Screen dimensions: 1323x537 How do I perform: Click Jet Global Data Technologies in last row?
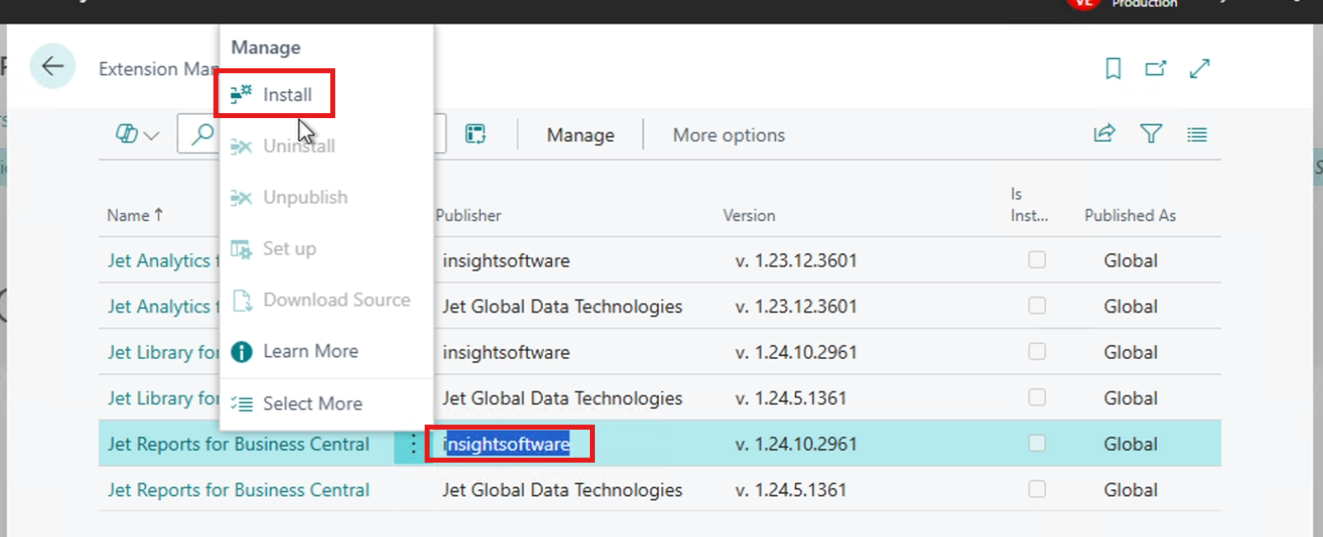(562, 490)
